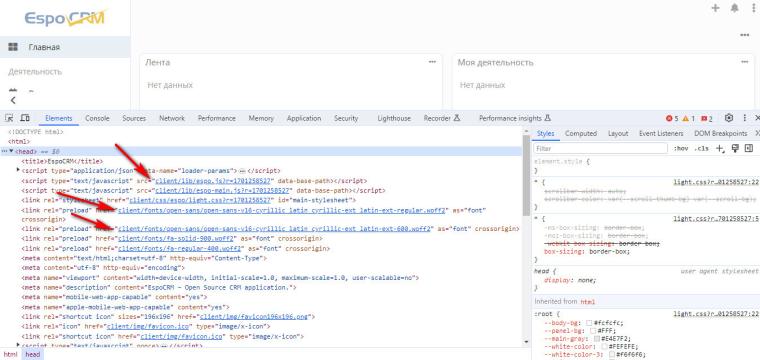
Task: Open Лента panel options menu
Action: pyautogui.click(x=432, y=62)
